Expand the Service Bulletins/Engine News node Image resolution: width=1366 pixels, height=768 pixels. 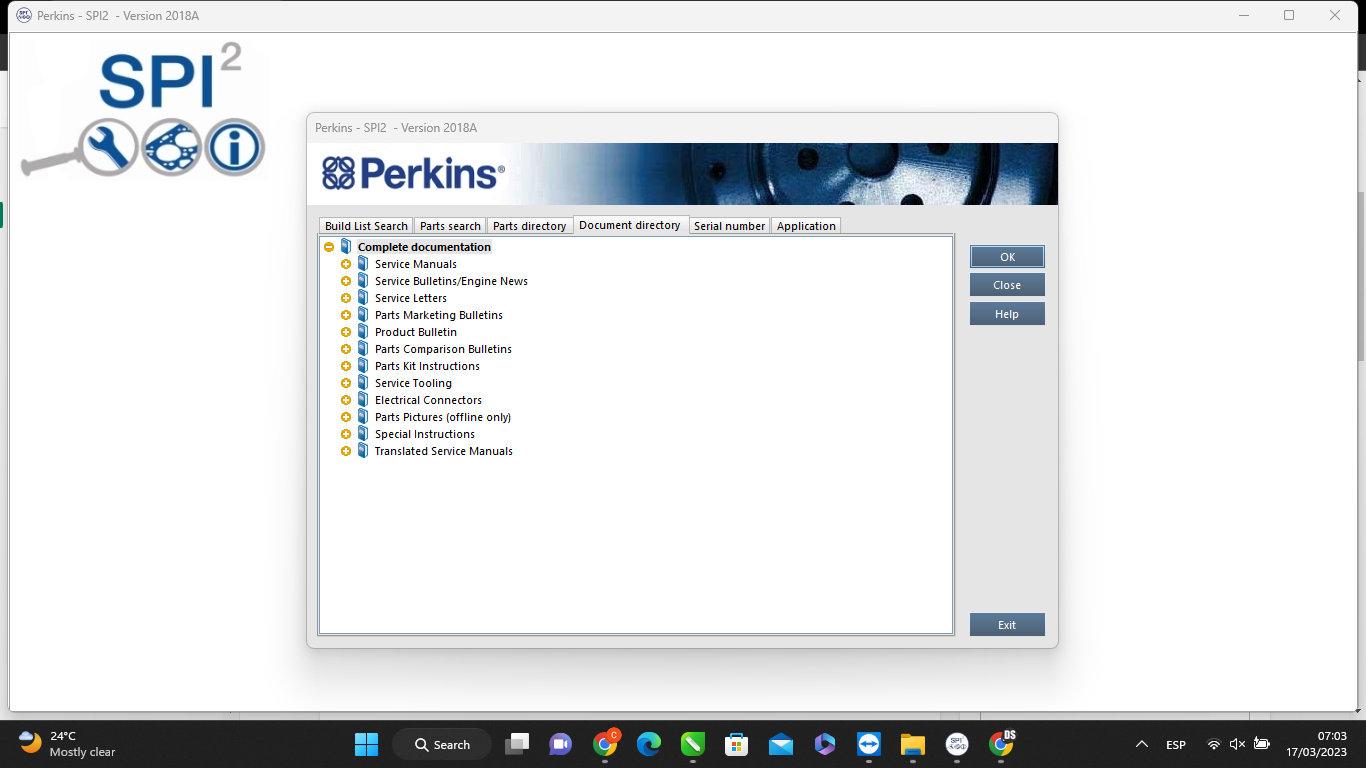click(346, 280)
